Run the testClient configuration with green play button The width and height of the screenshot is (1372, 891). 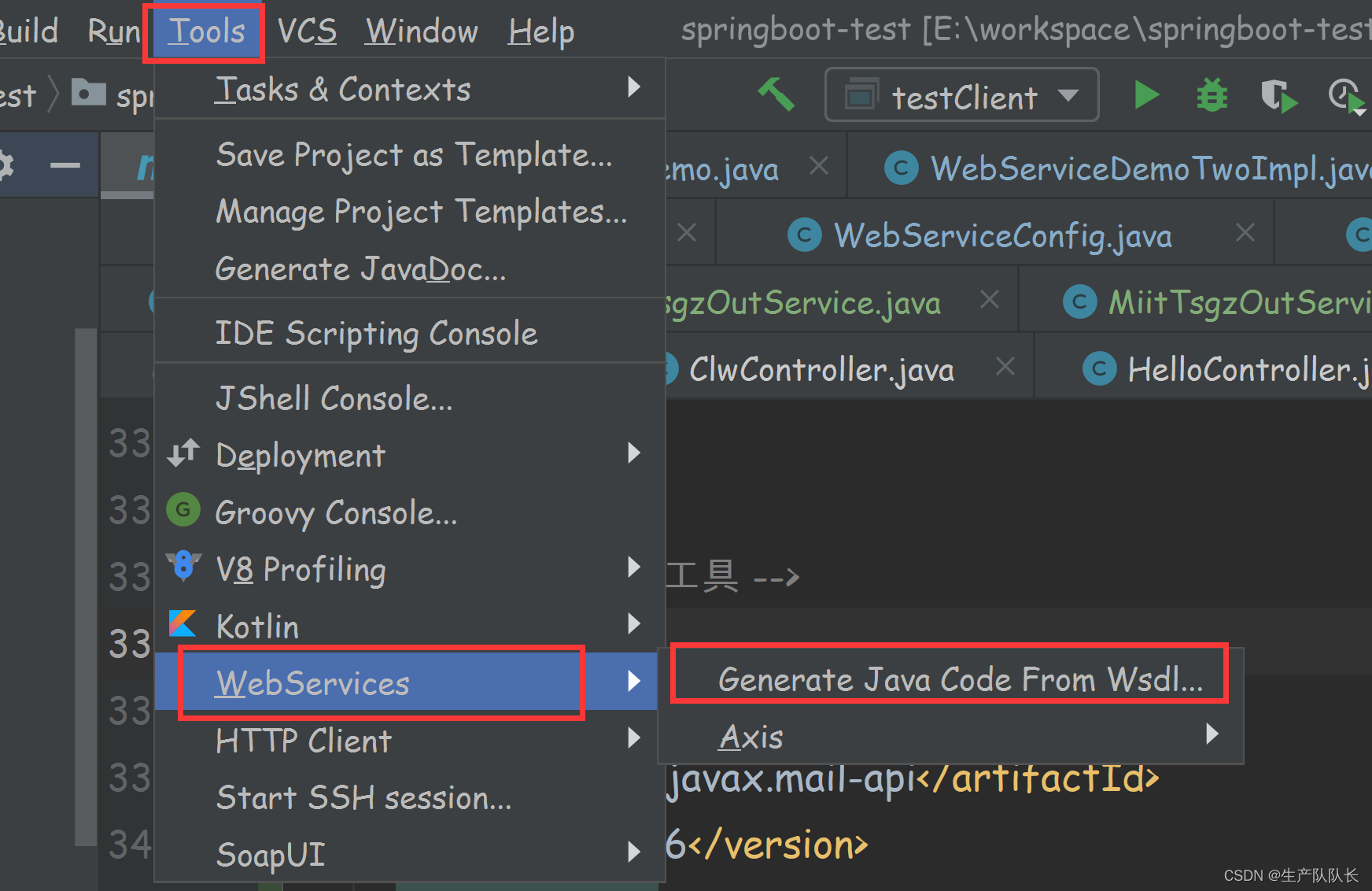coord(1146,94)
